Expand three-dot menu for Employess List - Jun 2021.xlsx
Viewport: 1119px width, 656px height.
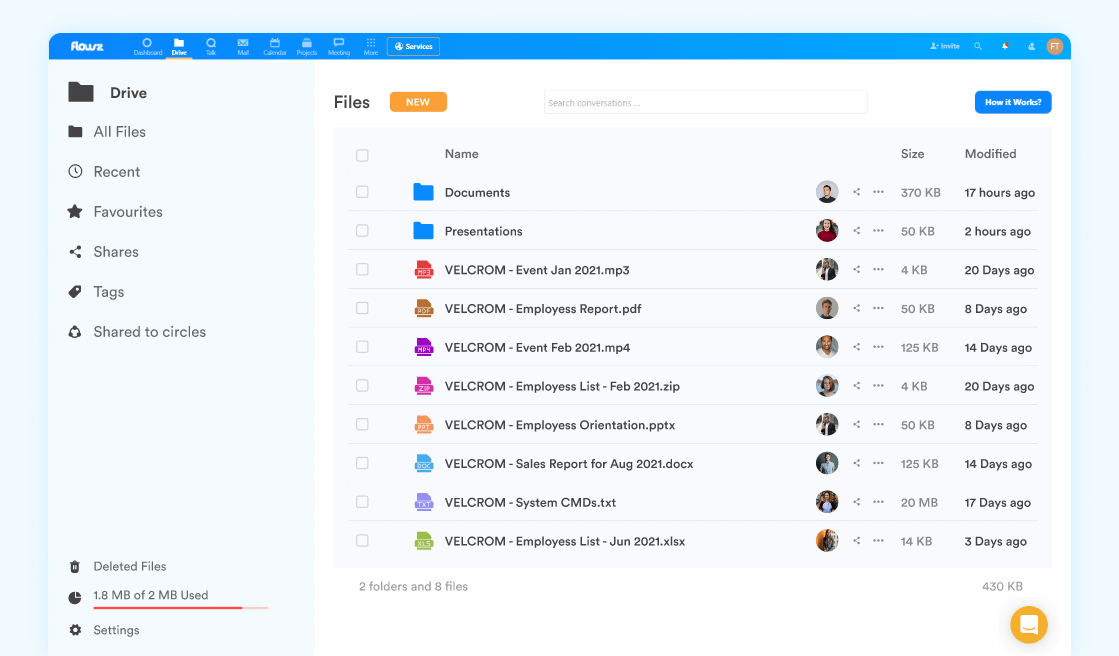pos(879,540)
